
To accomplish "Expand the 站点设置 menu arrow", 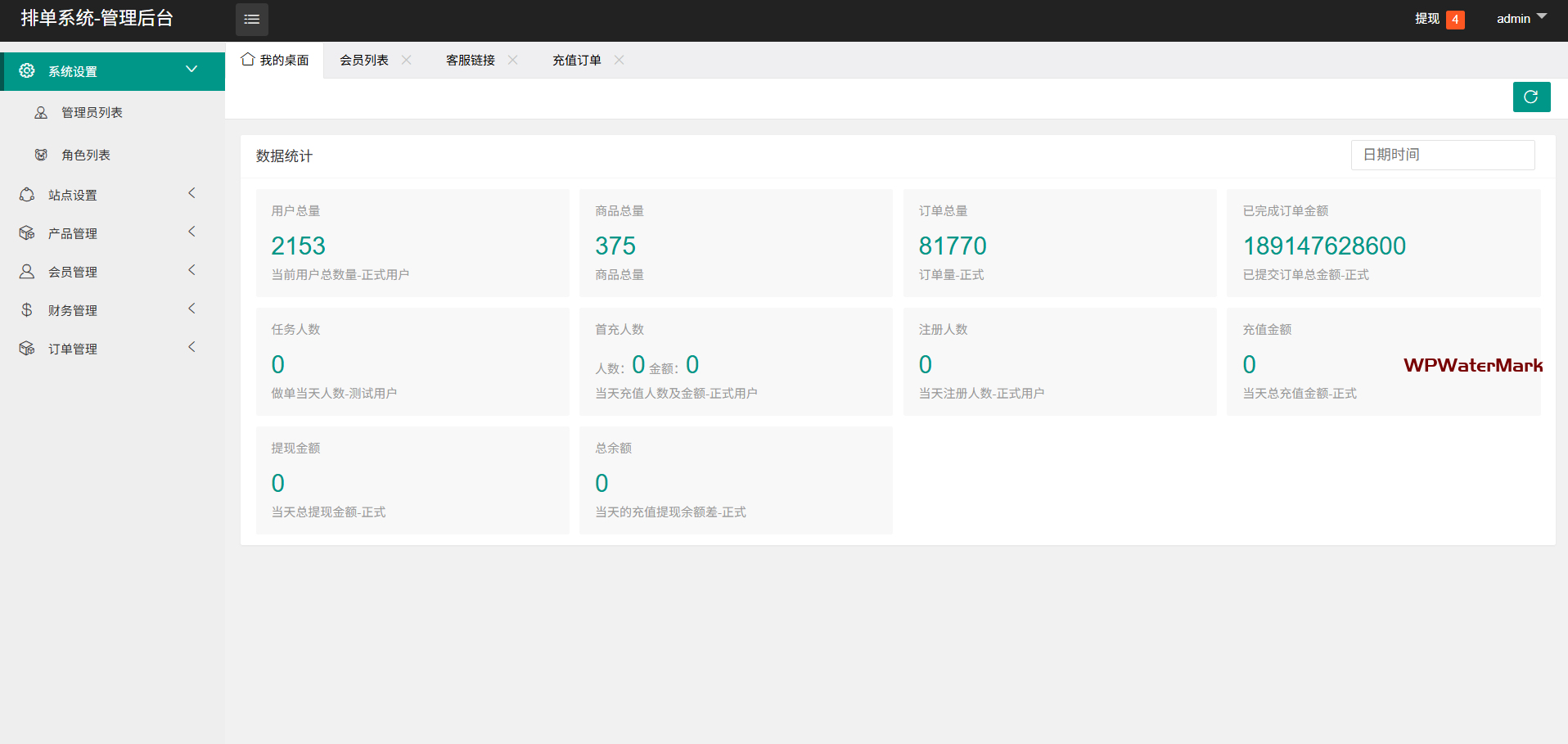I will tap(191, 194).
